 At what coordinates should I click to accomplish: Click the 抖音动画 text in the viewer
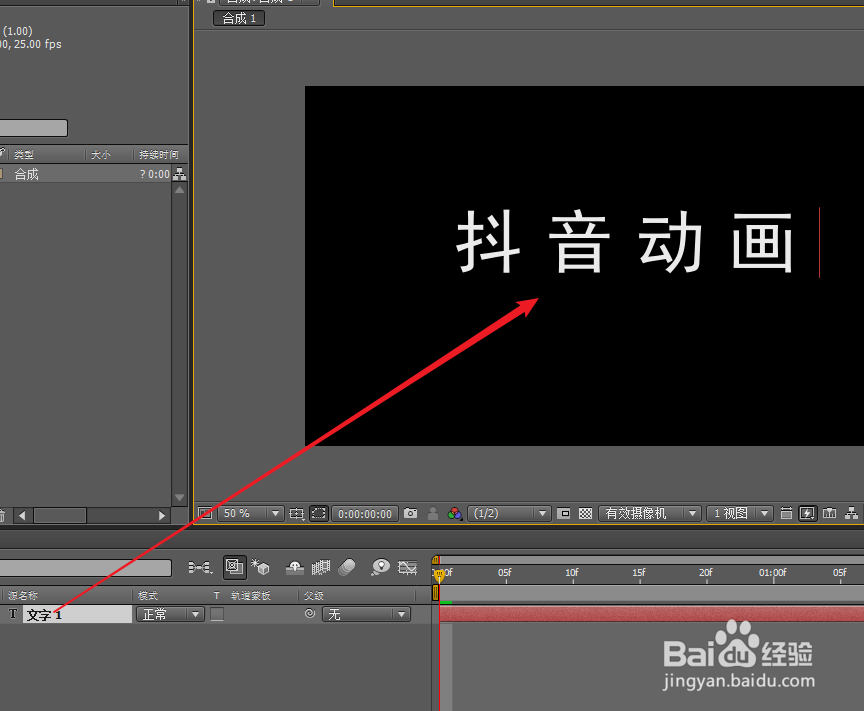(624, 241)
